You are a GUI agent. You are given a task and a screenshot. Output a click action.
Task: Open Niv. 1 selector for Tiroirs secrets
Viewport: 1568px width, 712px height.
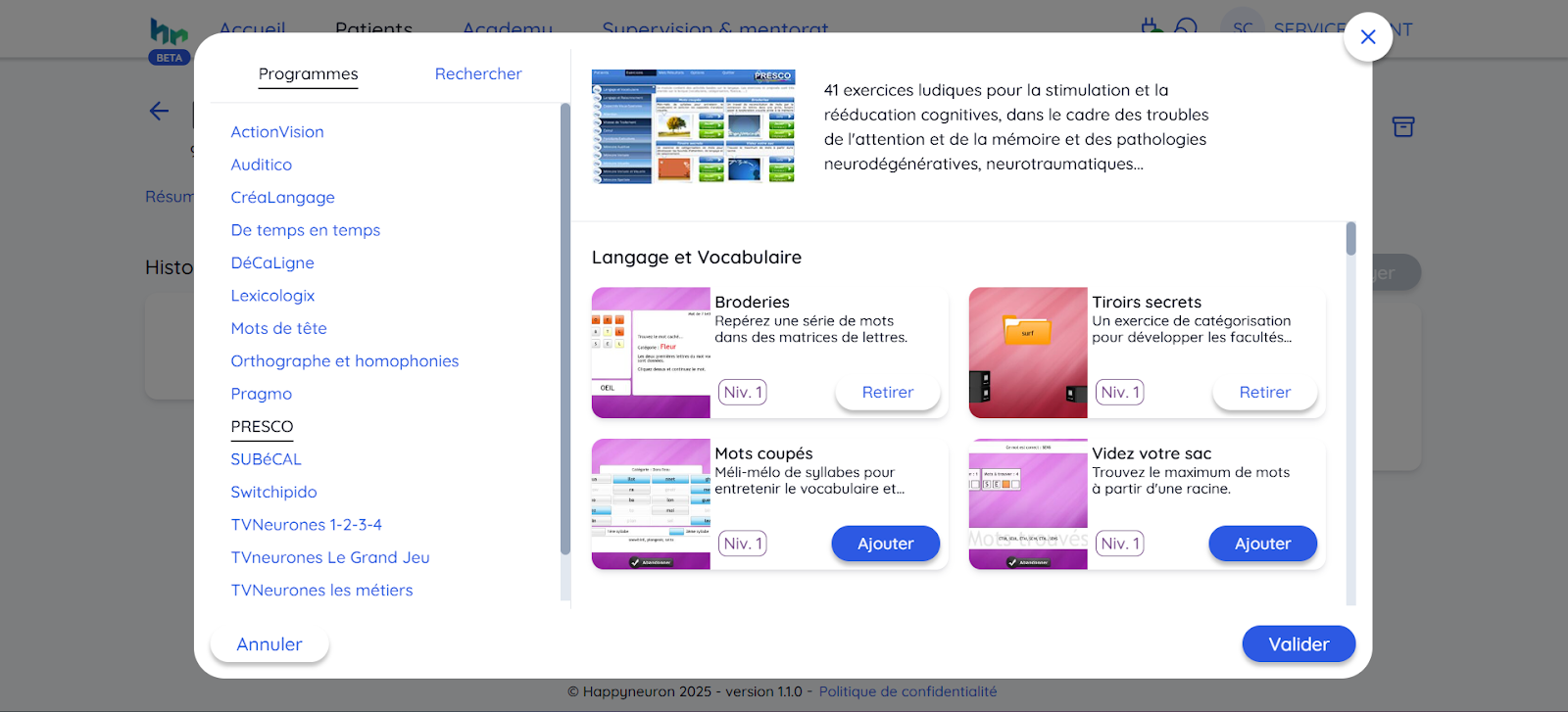1120,392
